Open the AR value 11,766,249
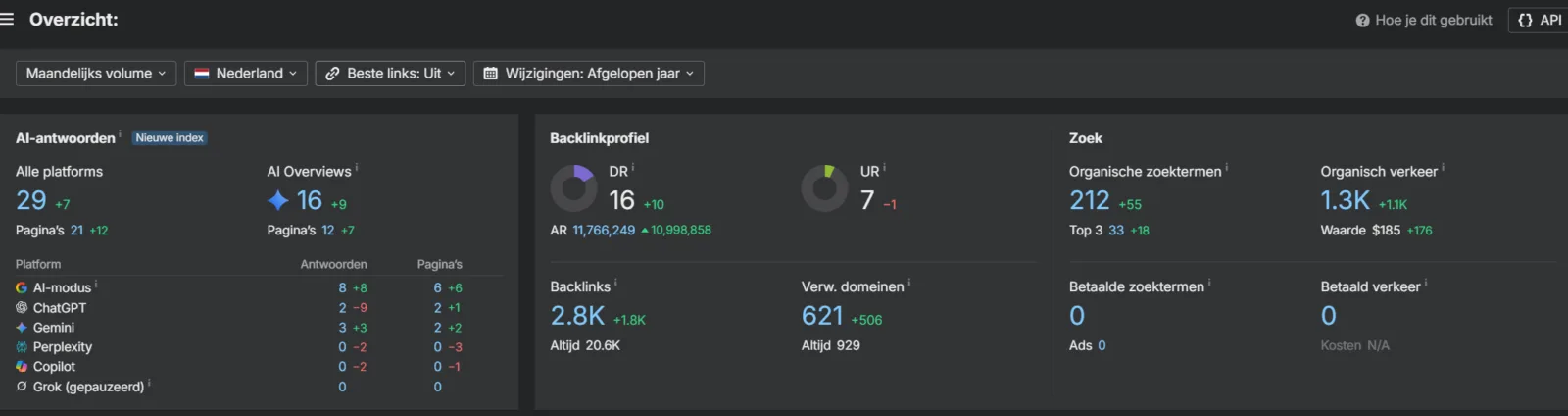The height and width of the screenshot is (416, 1568). coord(604,231)
